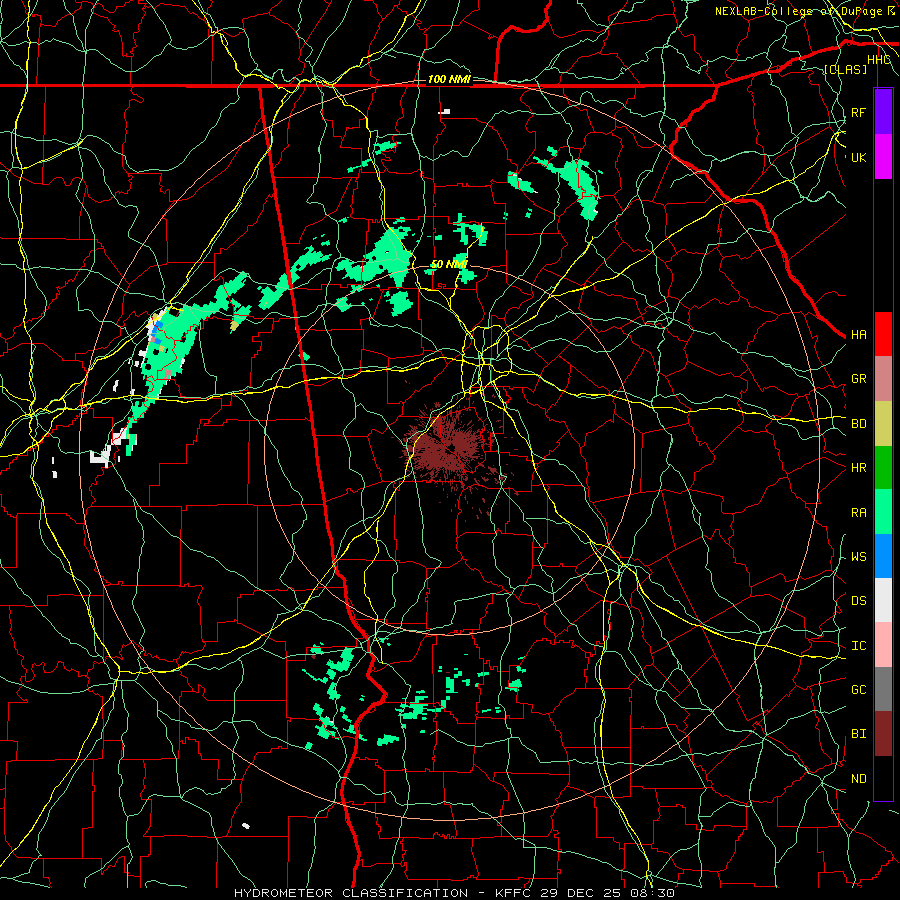Viewport: 900px width, 900px height.
Task: Click the DS white legend swatch
Action: click(883, 600)
